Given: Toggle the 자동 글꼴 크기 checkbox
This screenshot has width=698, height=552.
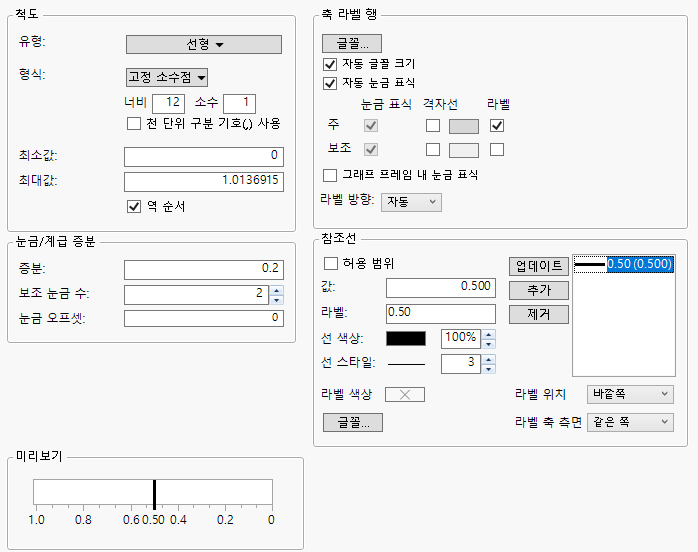Looking at the screenshot, I should 330,65.
